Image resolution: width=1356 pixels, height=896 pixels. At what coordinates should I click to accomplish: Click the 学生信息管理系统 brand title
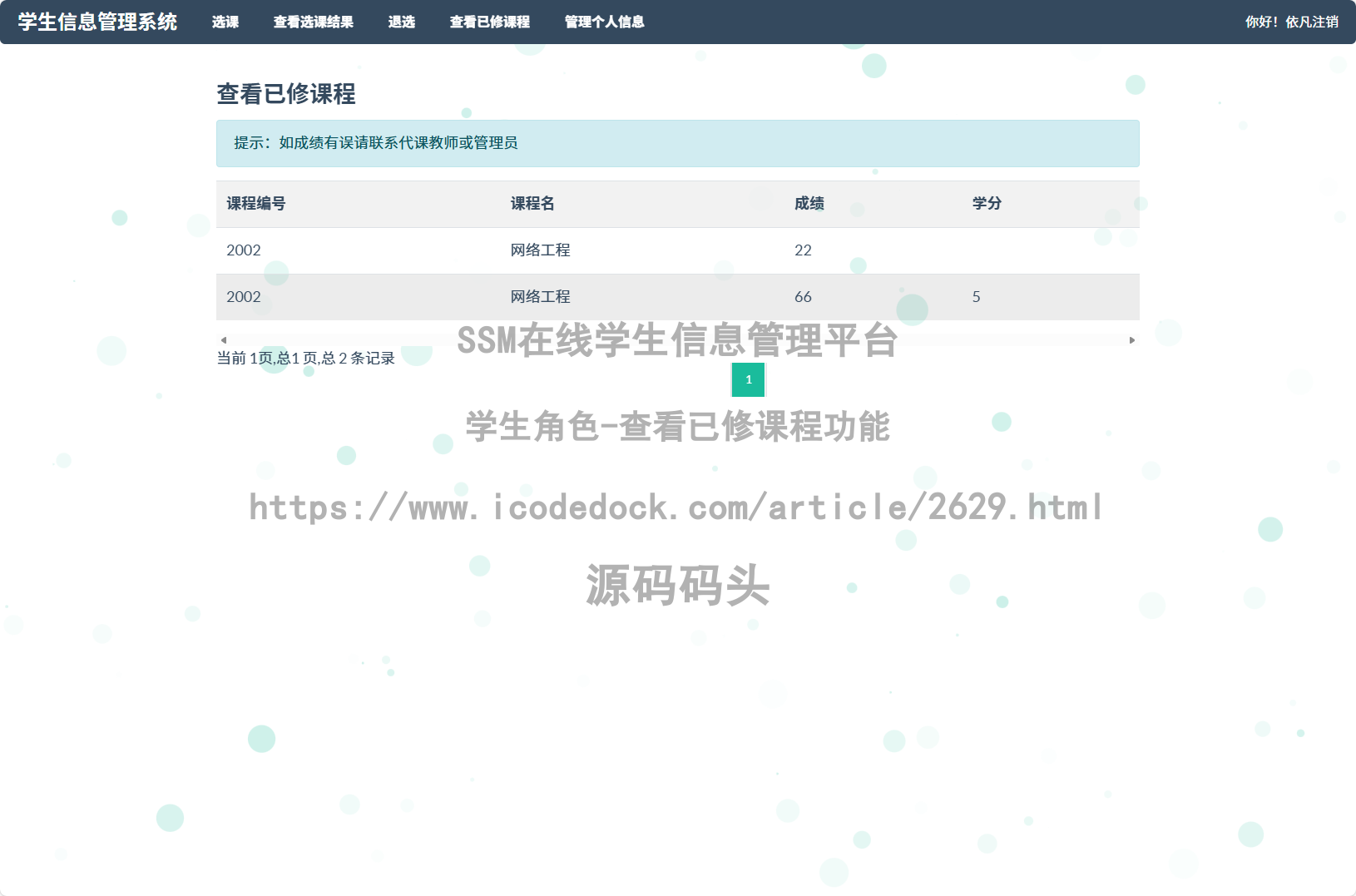point(96,22)
